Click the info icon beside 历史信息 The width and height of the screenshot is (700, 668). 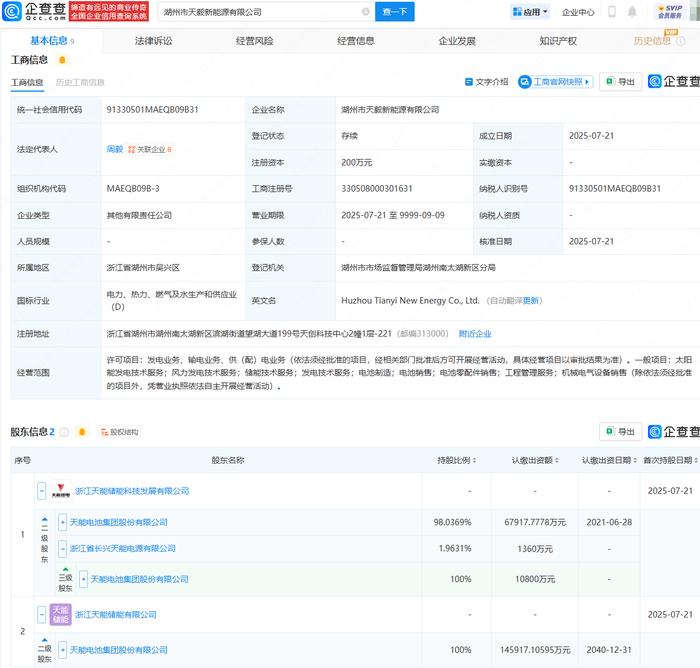[x=681, y=41]
